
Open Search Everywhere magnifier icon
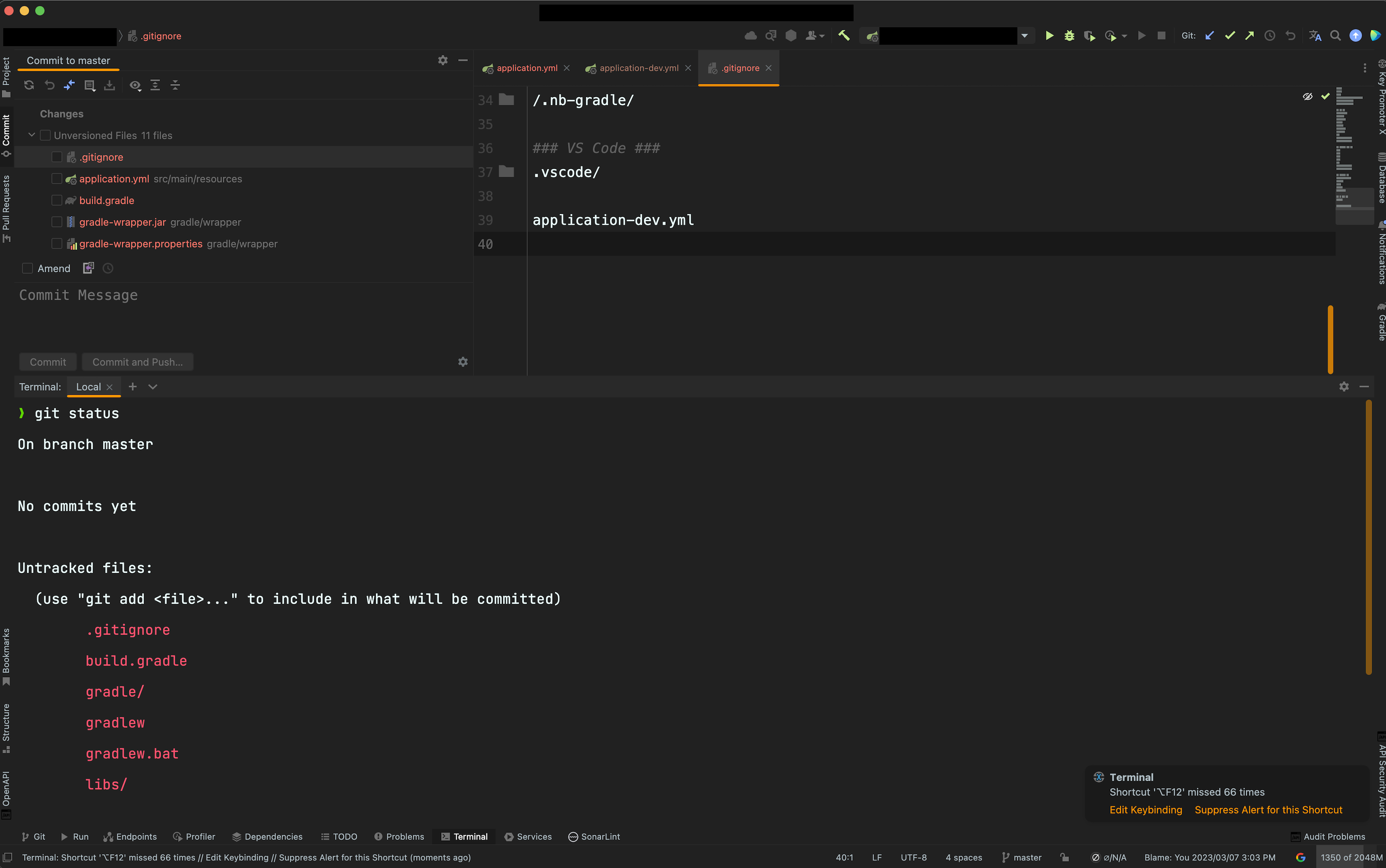pyautogui.click(x=1335, y=36)
